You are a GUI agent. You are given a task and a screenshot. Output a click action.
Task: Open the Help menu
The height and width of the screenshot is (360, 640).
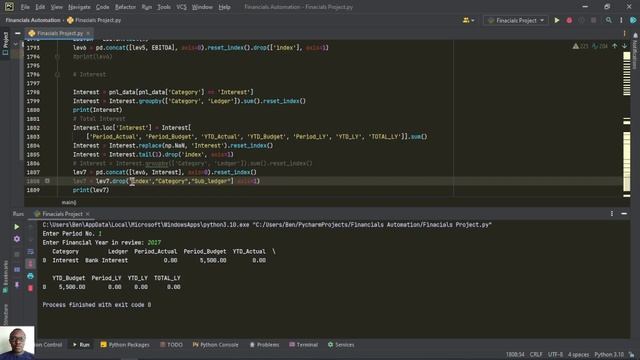coord(224,7)
